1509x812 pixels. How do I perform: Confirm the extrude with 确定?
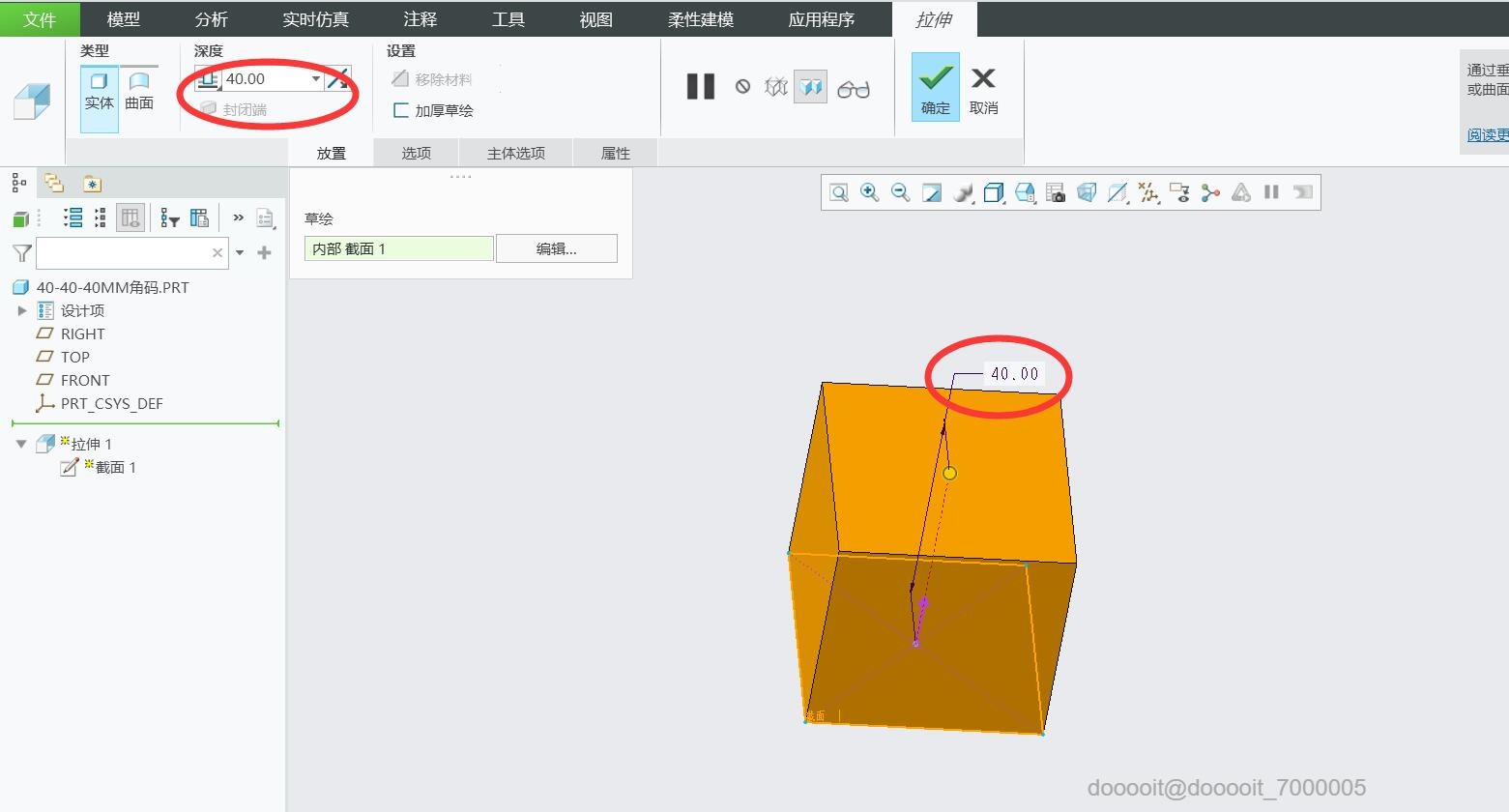coord(936,87)
